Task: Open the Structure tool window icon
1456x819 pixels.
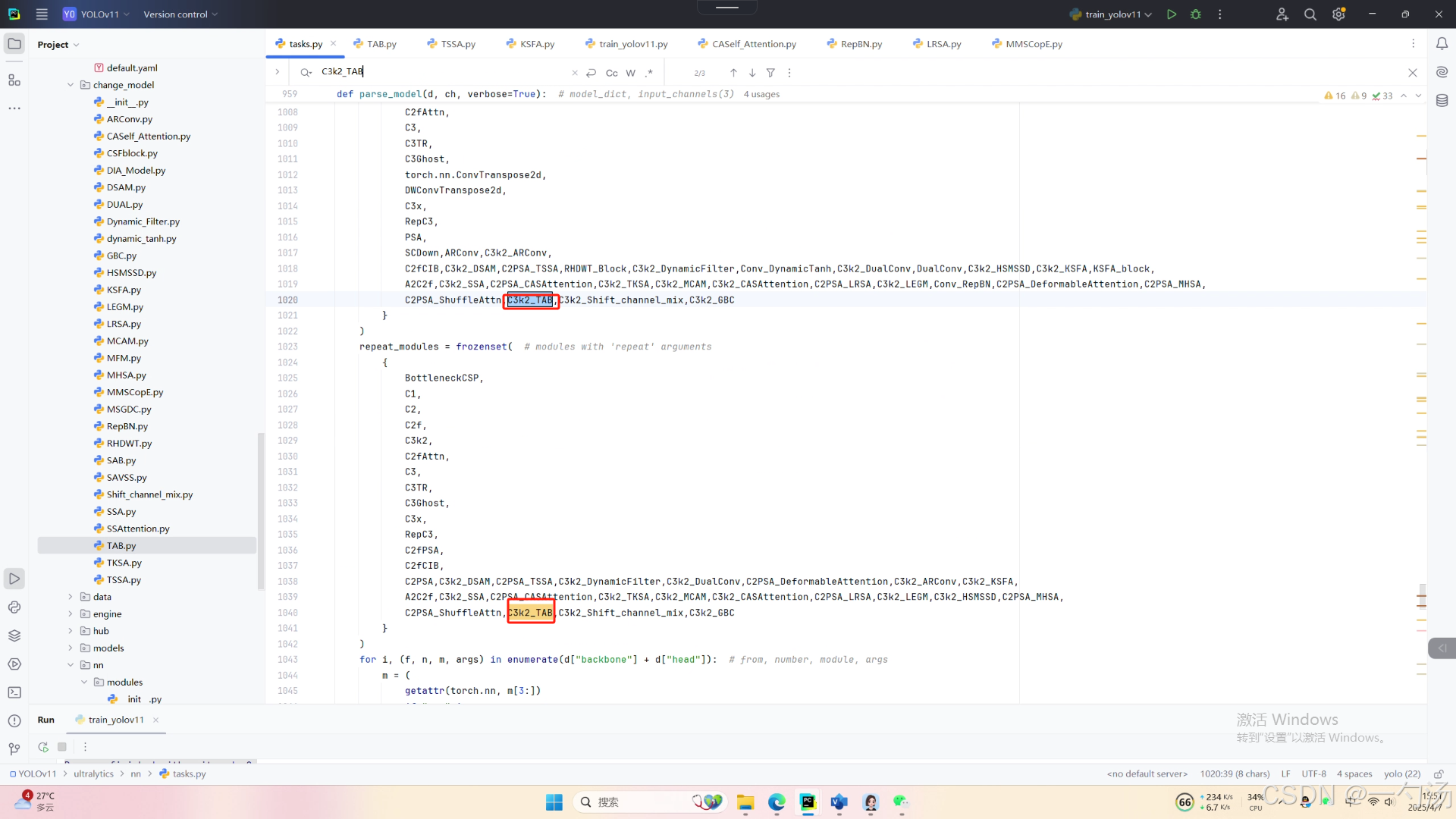Action: click(14, 80)
